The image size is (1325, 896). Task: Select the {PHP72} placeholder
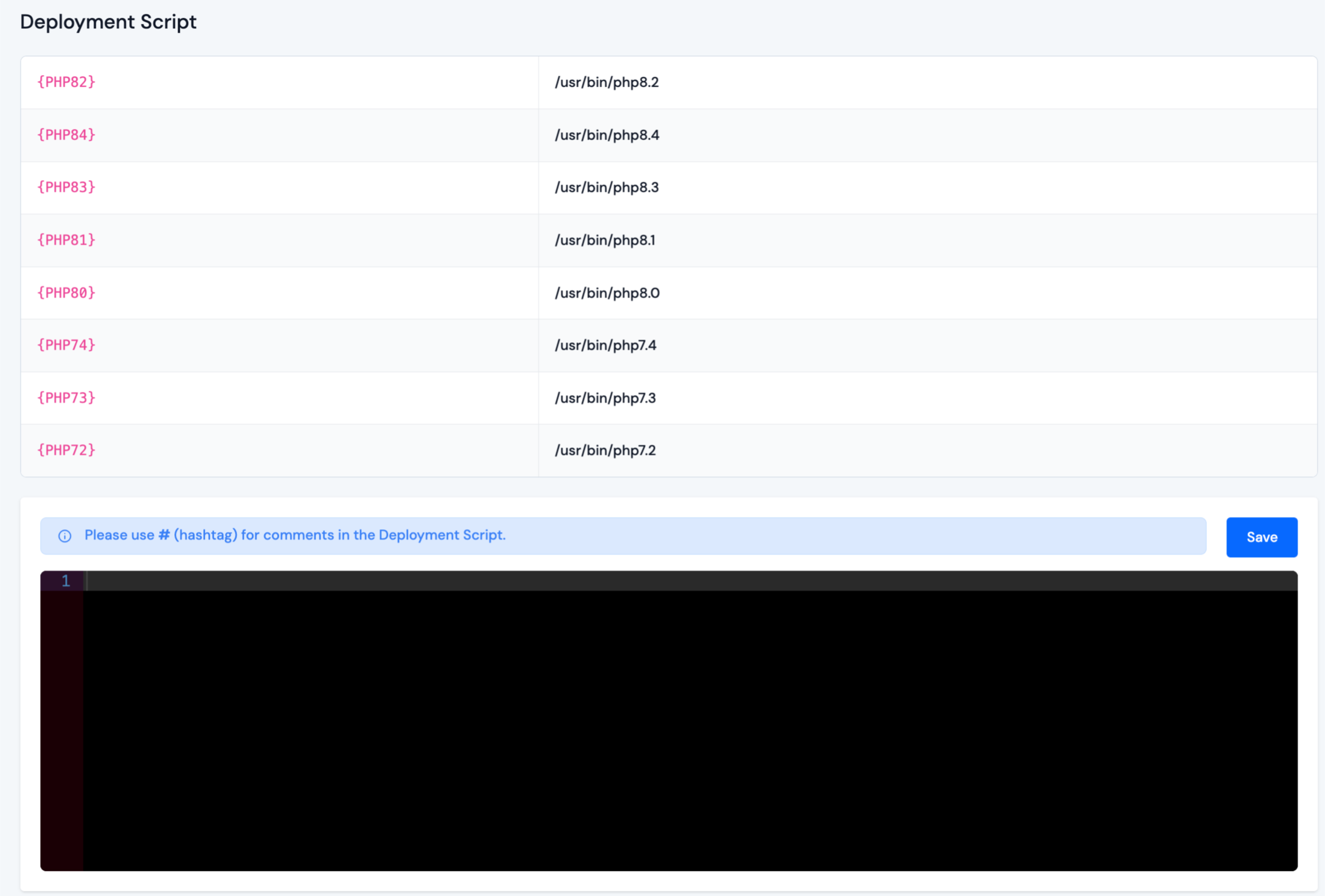click(x=66, y=450)
